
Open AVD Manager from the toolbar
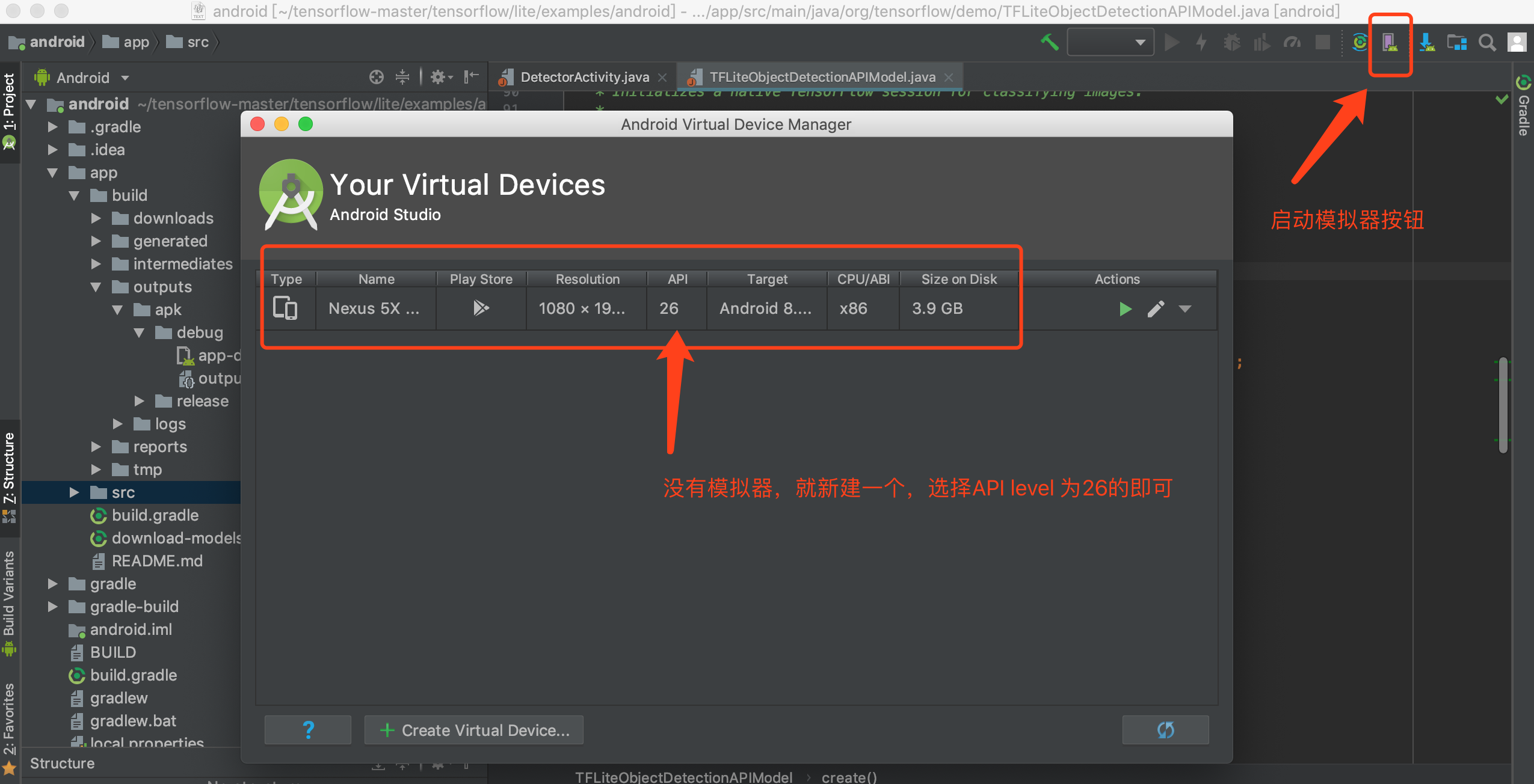coord(1390,42)
